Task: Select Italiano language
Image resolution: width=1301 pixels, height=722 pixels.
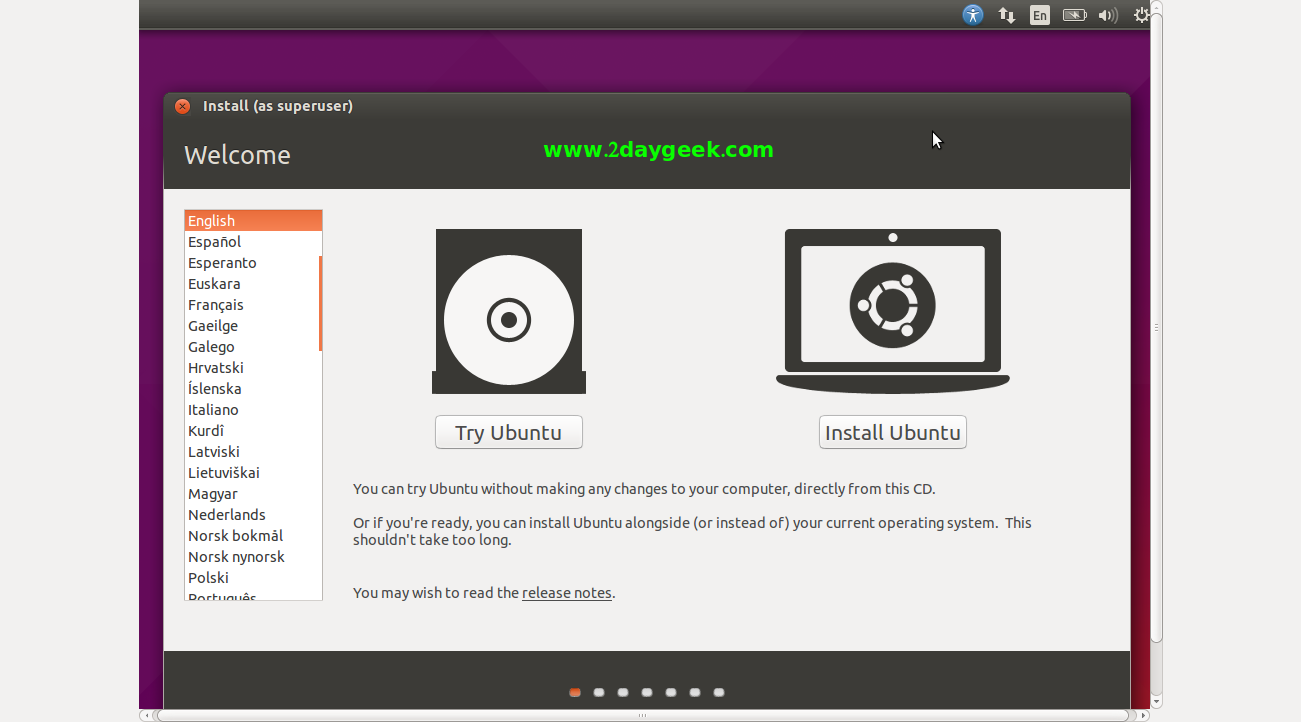Action: tap(252, 410)
